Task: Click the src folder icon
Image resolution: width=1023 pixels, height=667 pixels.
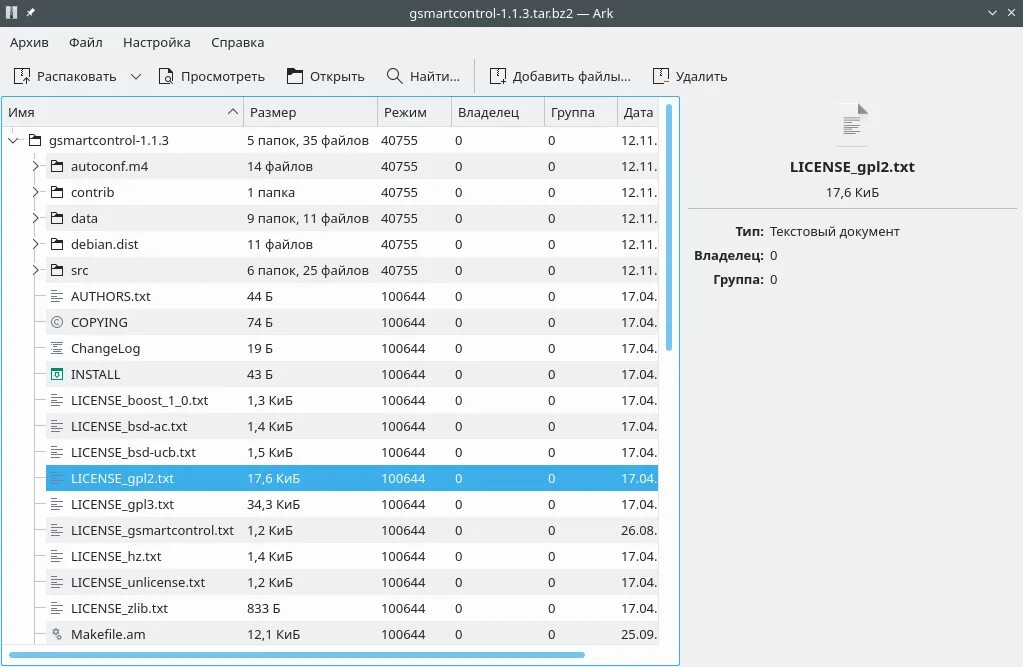Action: pyautogui.click(x=57, y=270)
